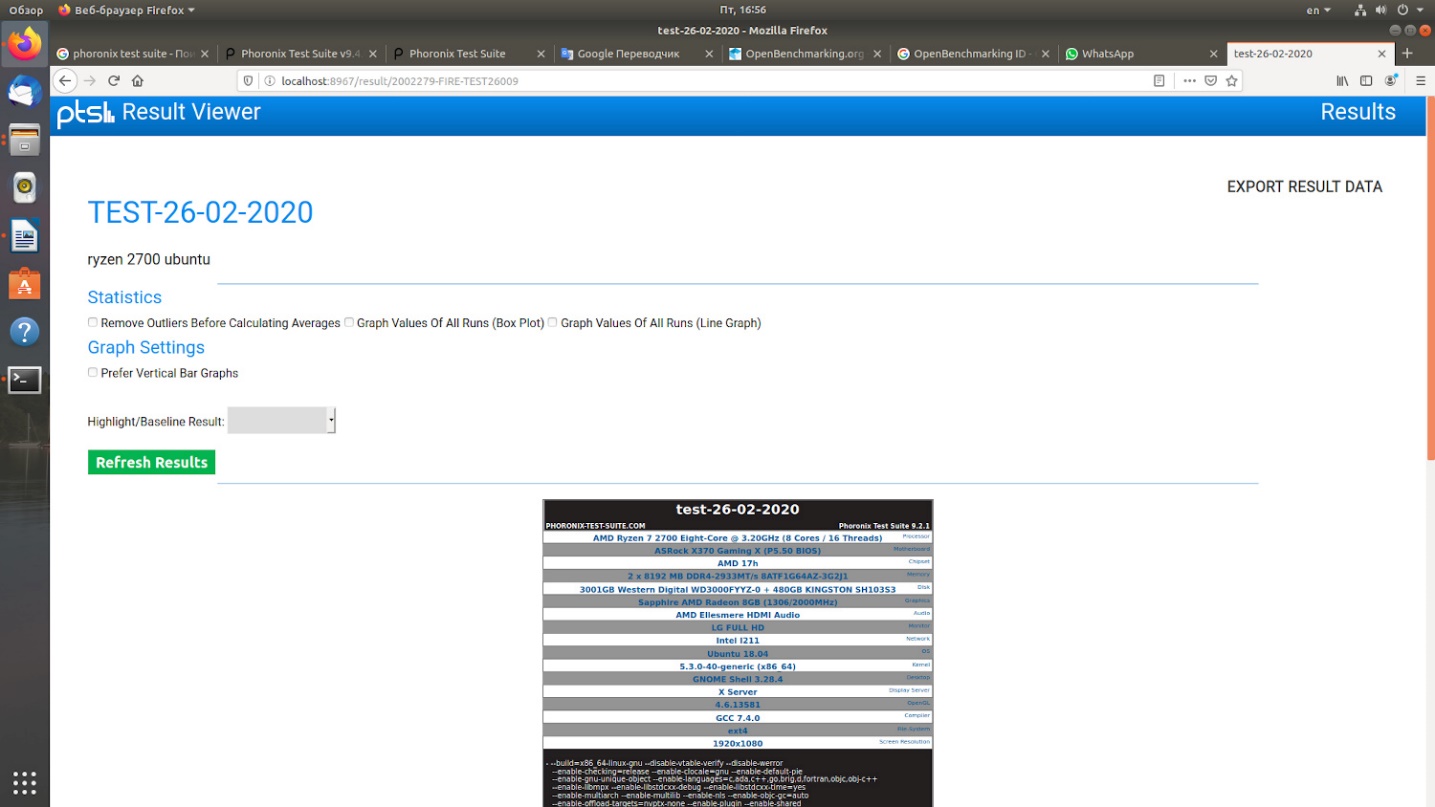Click Statistics section heading
Viewport: 1435px width, 807px height.
[x=124, y=297]
